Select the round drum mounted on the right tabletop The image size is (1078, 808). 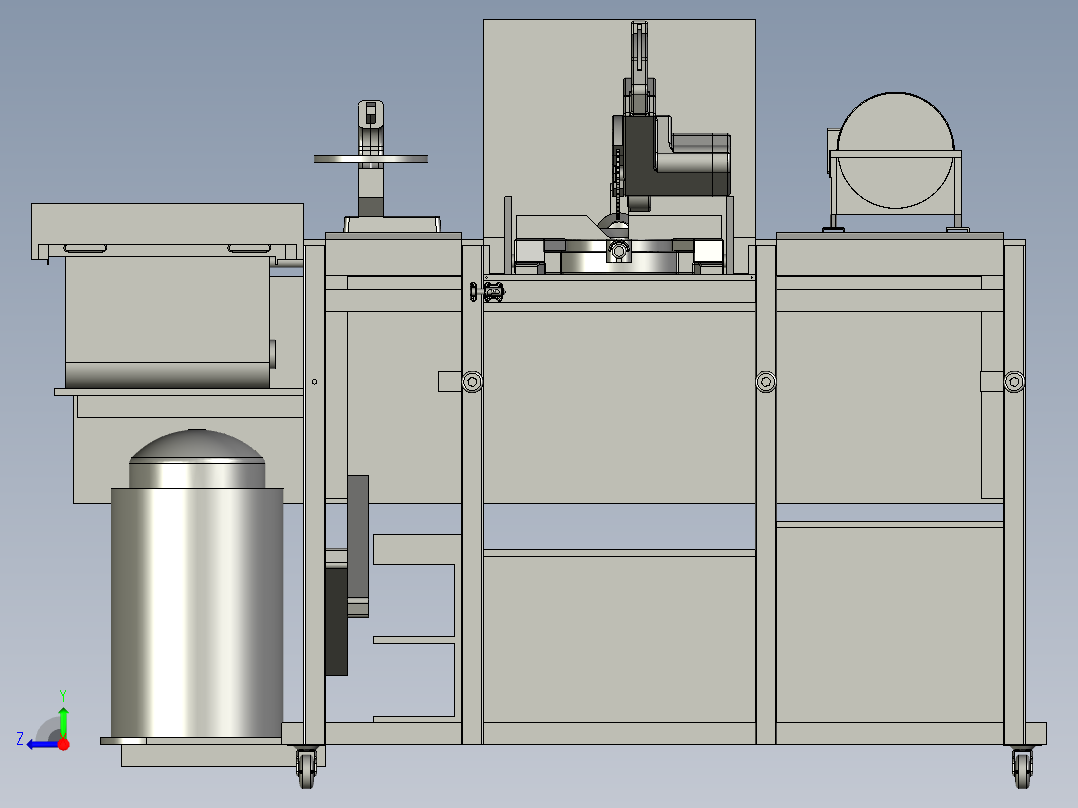[895, 151]
